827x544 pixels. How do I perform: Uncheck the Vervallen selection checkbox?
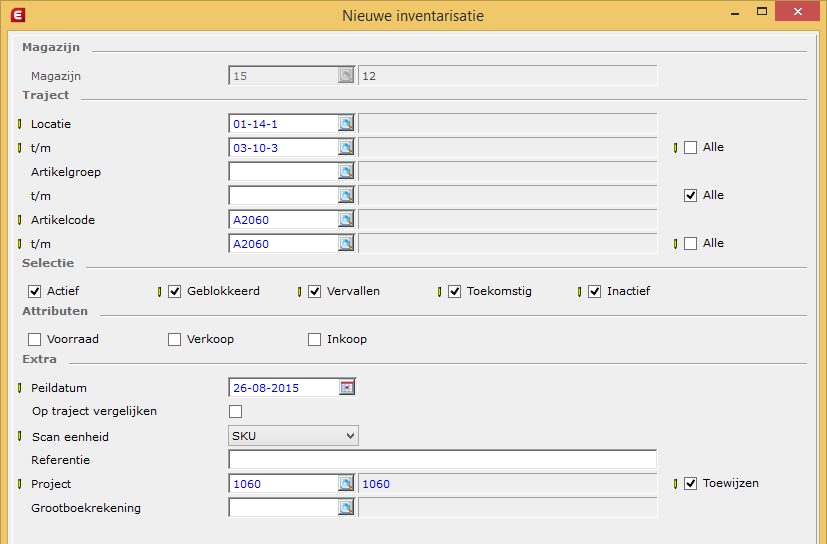click(x=314, y=291)
